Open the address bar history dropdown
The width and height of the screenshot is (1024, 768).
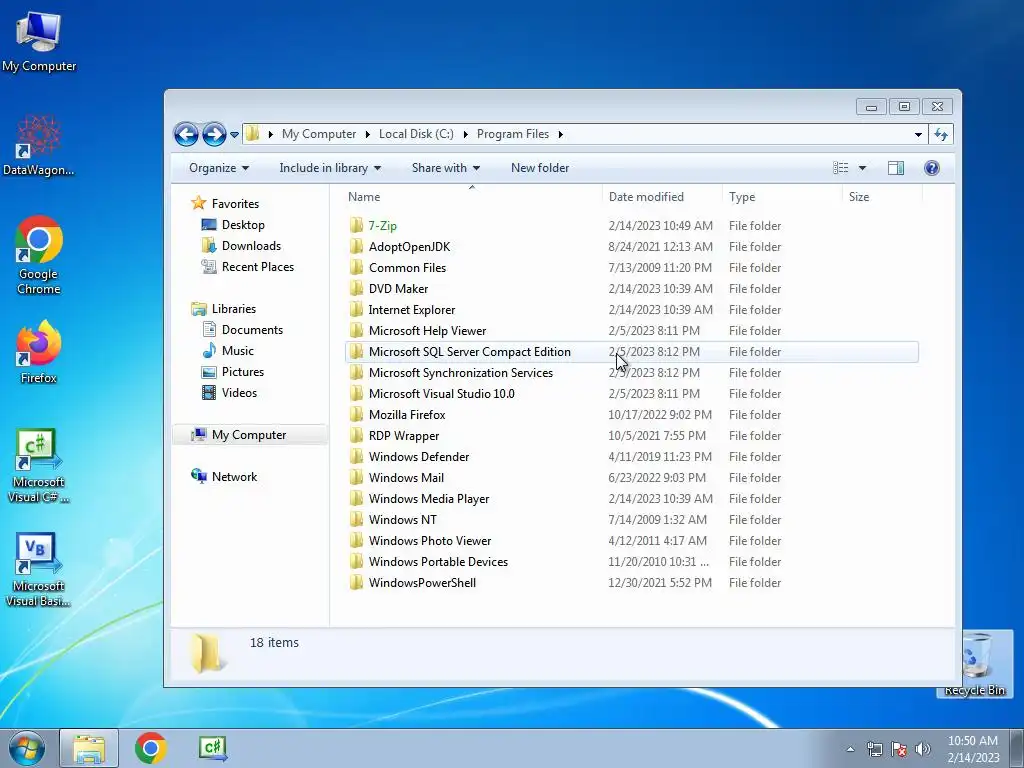coord(918,135)
